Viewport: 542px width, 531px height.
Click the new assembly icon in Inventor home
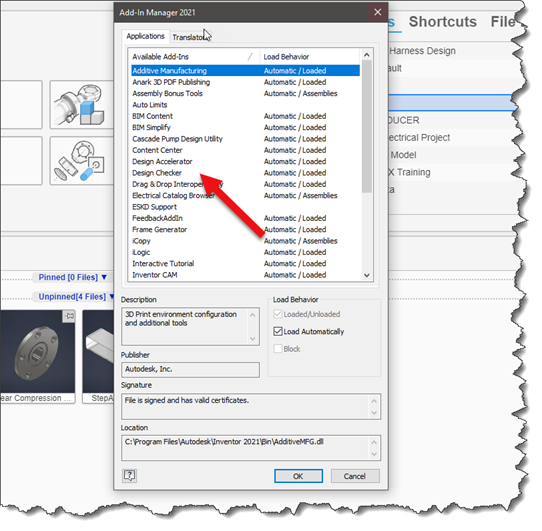pos(82,104)
